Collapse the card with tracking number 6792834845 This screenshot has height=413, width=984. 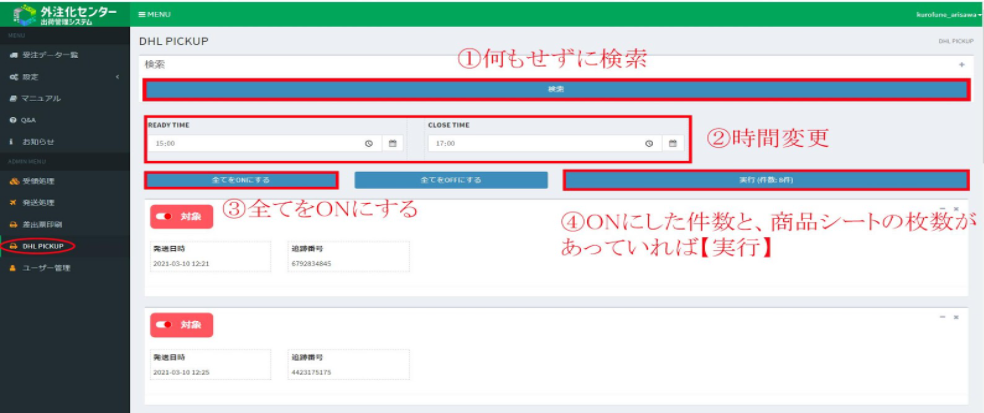click(x=942, y=208)
